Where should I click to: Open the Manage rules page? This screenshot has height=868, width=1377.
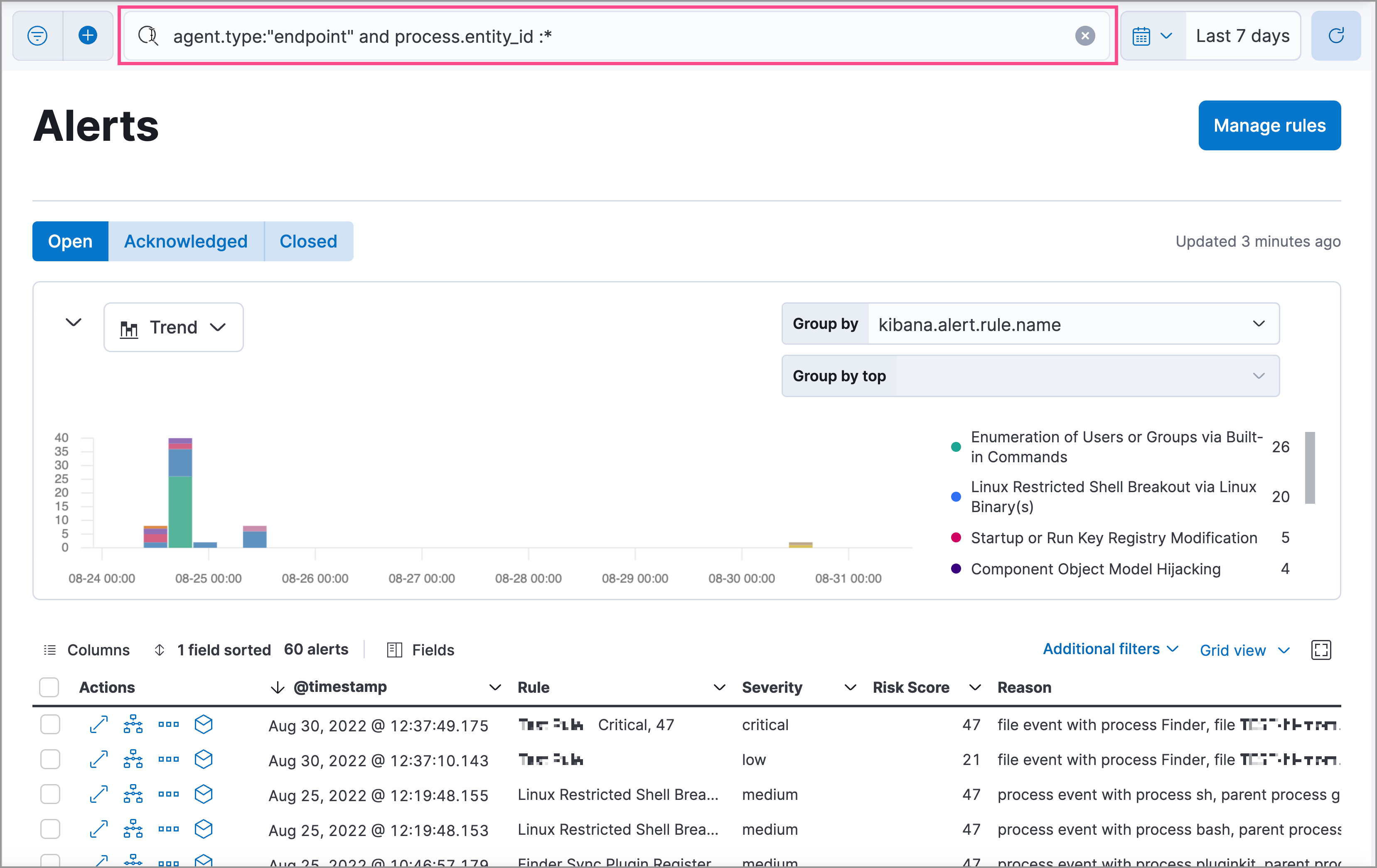click(1269, 125)
